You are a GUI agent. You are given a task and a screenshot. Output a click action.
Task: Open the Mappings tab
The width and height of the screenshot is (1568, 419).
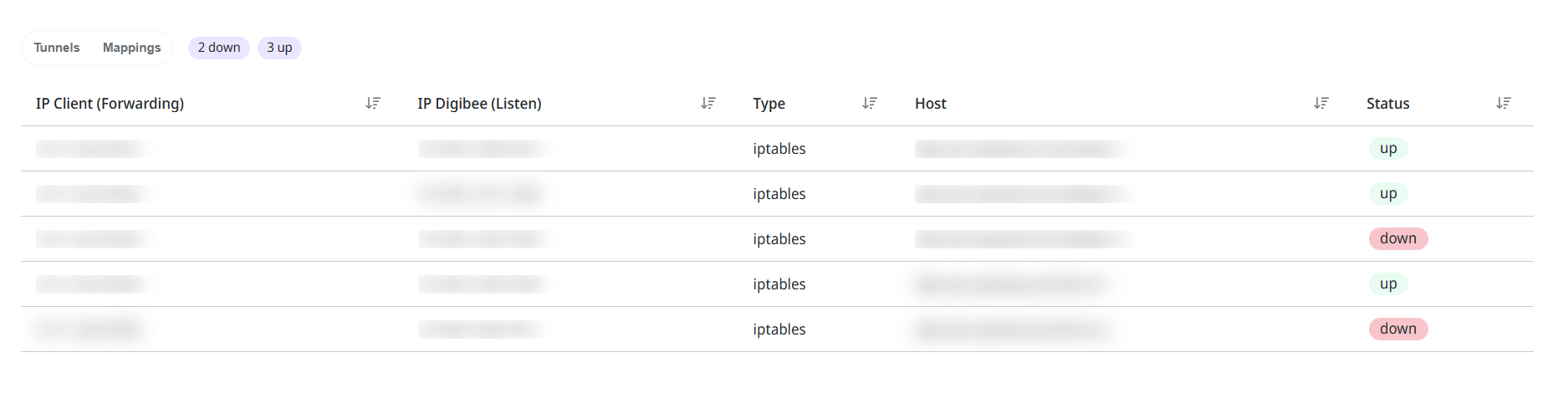(x=131, y=48)
